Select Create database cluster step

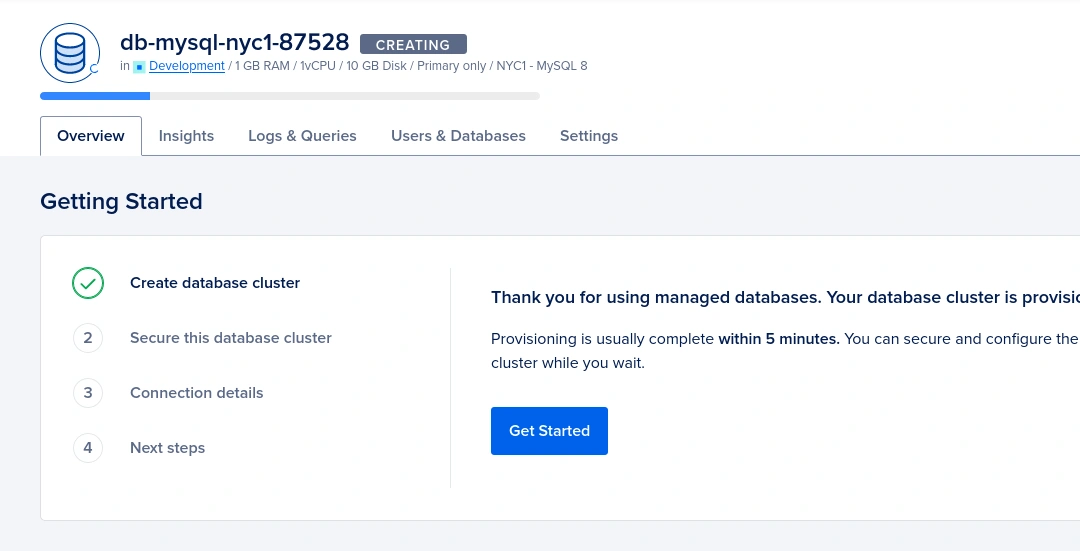215,283
